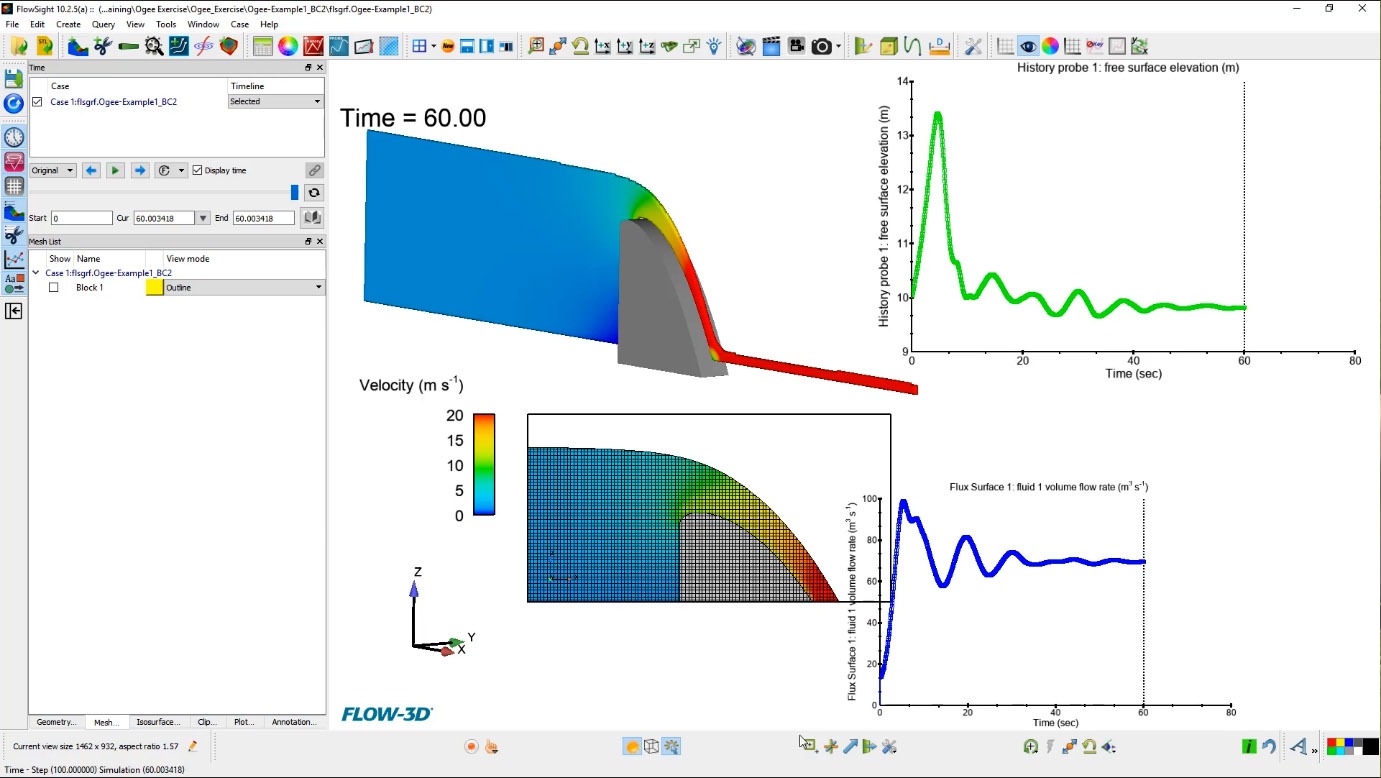
Task: Click the camera snapshot icon
Action: (x=821, y=46)
